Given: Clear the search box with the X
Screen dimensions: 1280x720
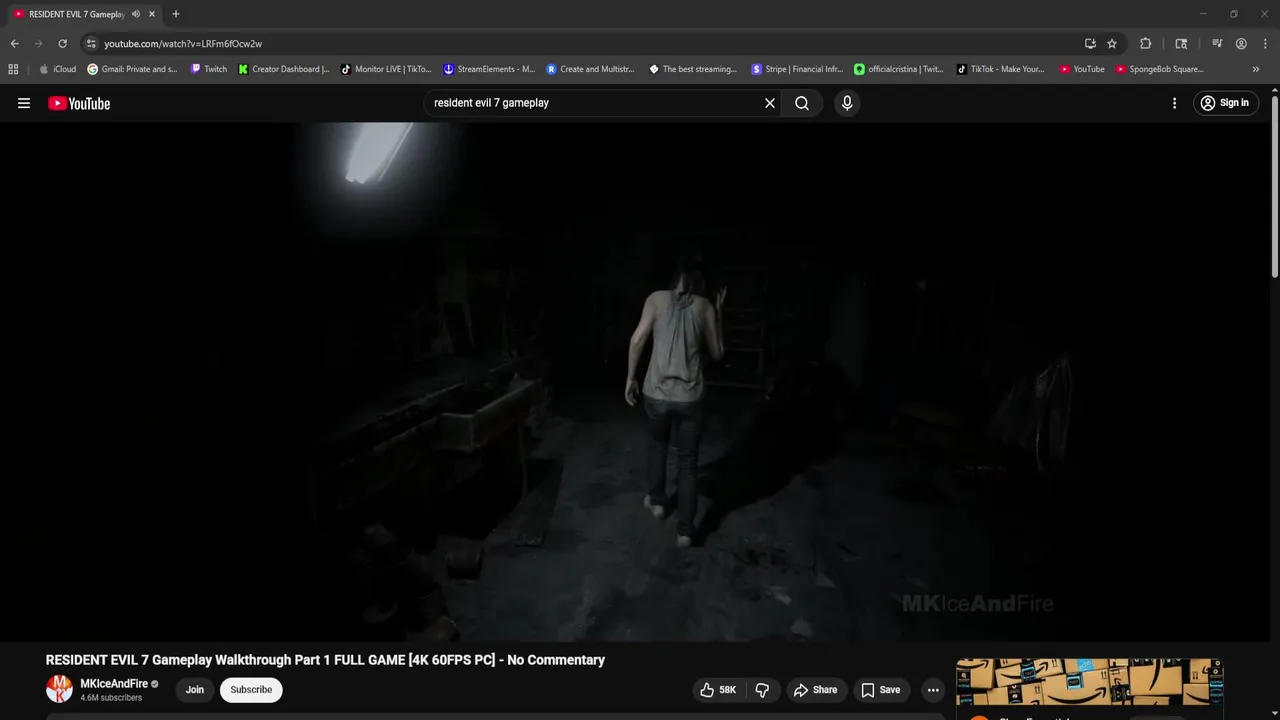Looking at the screenshot, I should [770, 103].
